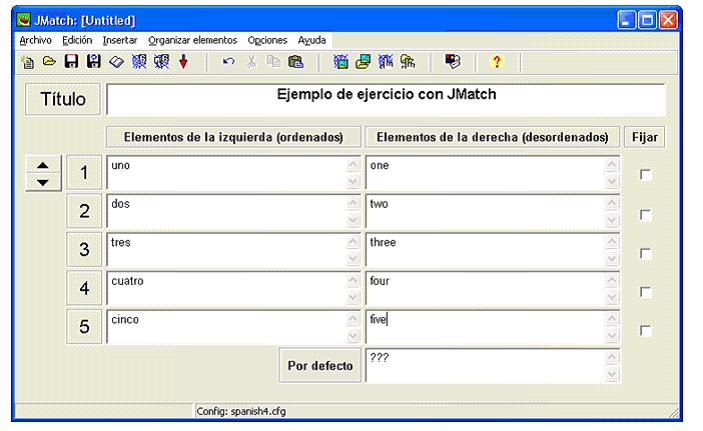Screen dimensions: 703x431
Task: Click the Elementos de la derecha header
Action: tap(492, 137)
